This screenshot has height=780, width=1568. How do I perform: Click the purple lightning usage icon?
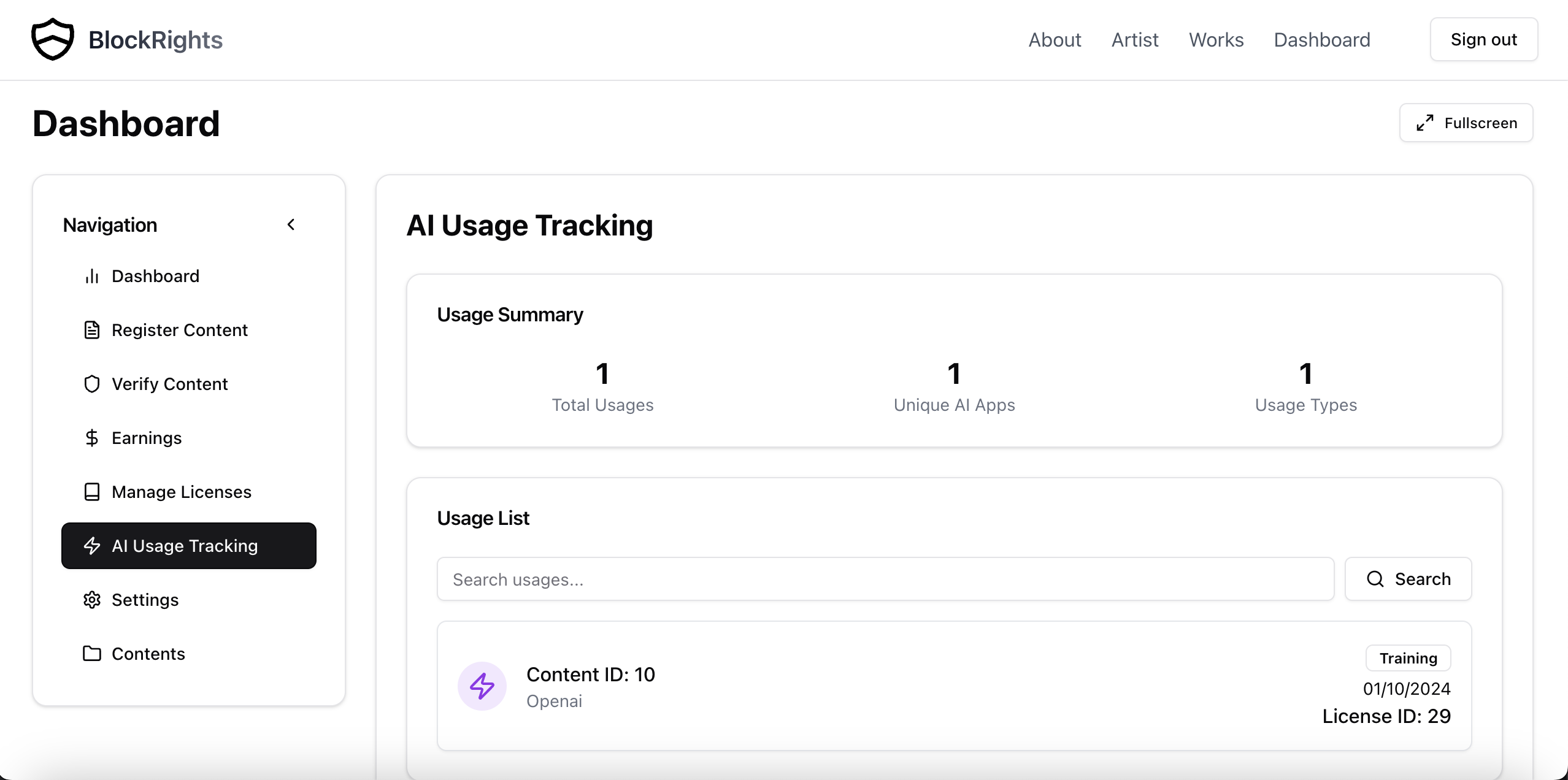pos(482,686)
